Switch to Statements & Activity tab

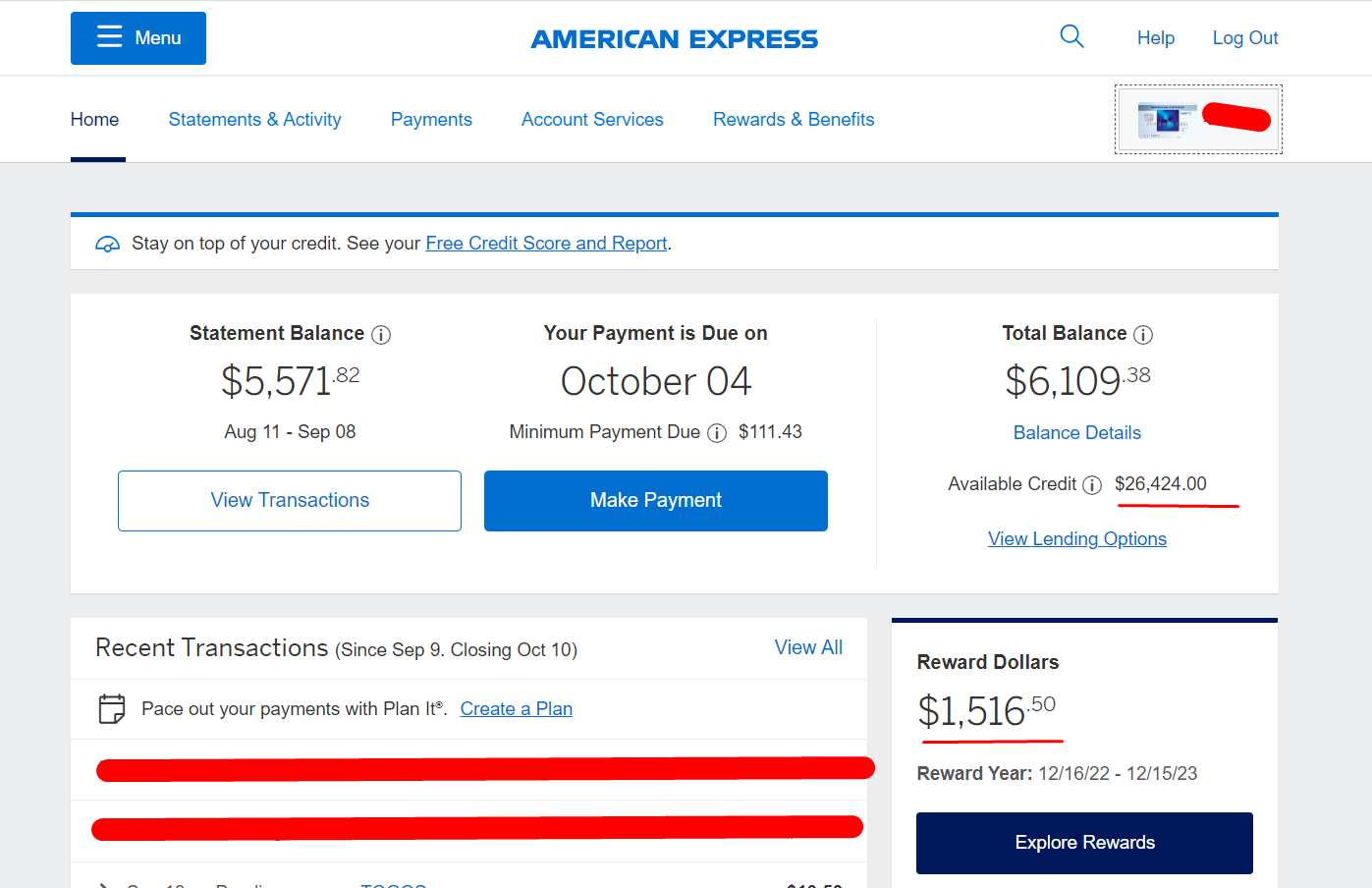pyautogui.click(x=255, y=120)
